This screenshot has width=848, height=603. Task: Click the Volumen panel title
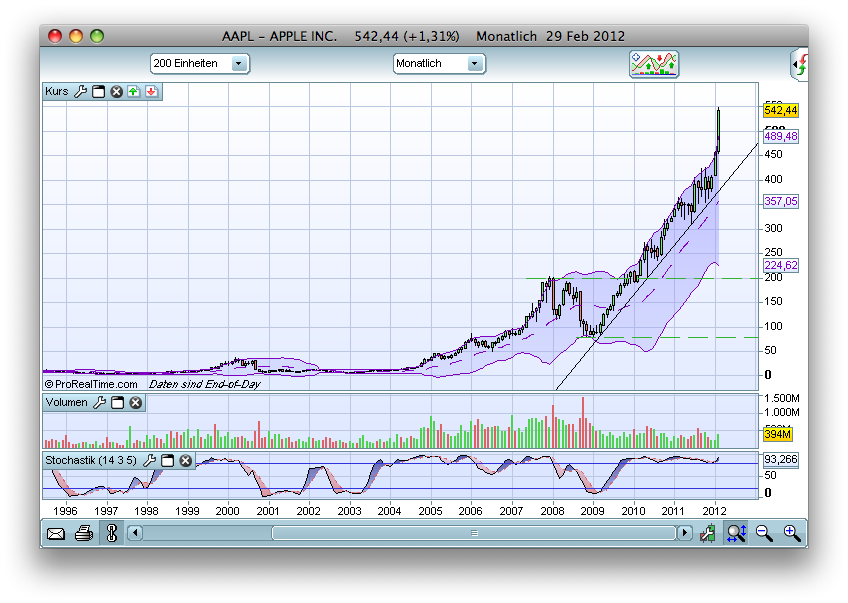(67, 402)
